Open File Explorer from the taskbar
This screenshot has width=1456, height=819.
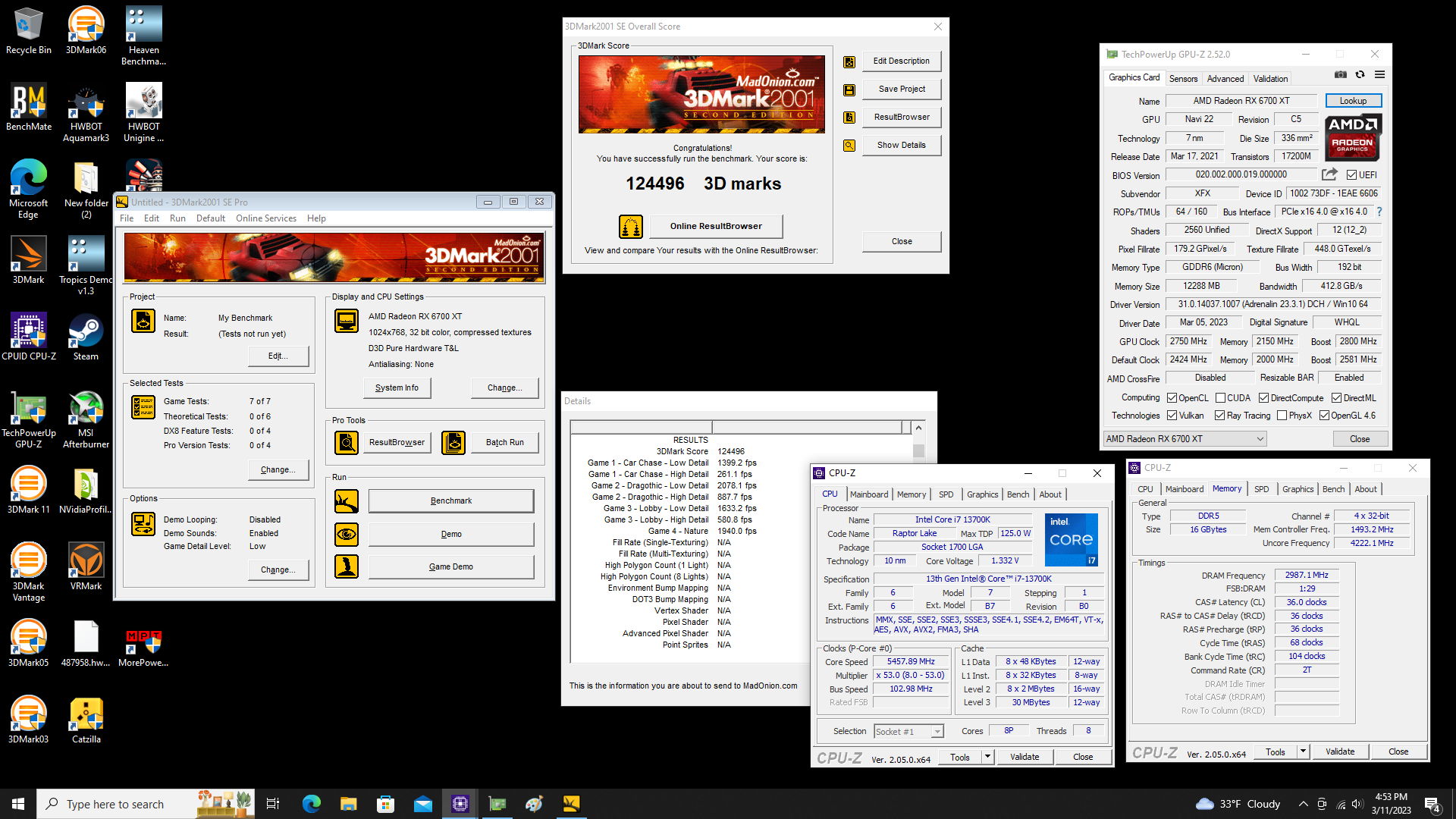click(x=348, y=804)
